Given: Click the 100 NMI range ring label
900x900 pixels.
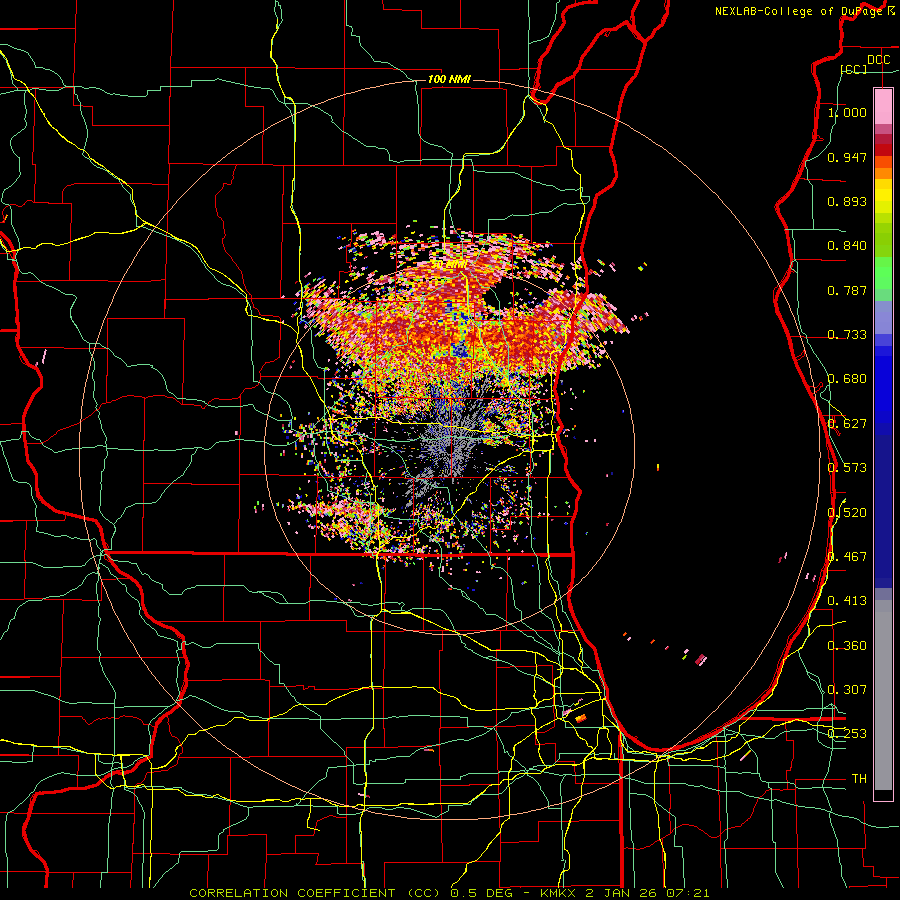Looking at the screenshot, I should coord(449,79).
